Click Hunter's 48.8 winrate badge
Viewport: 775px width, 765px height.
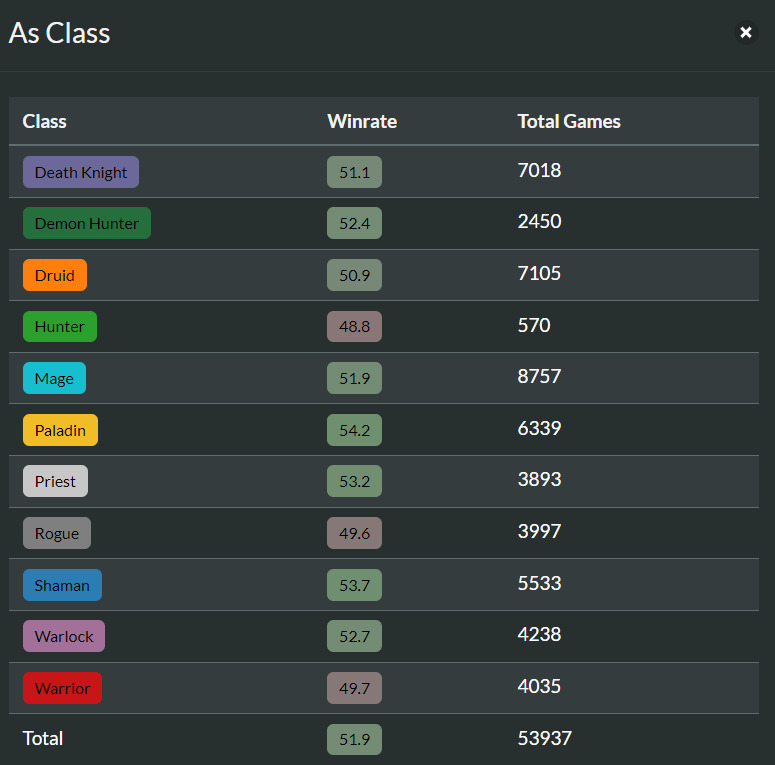pos(354,326)
